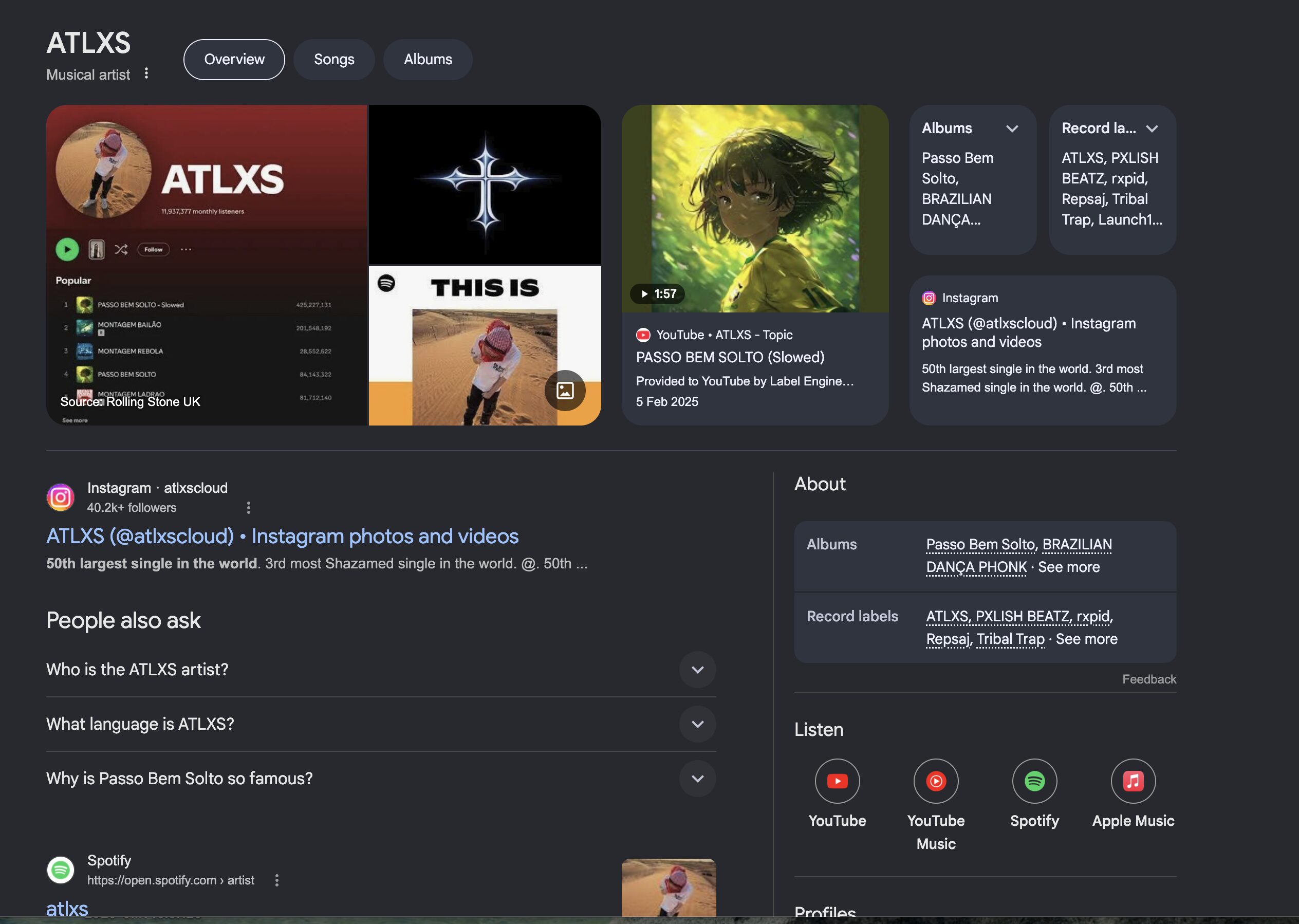Listen on YouTube Music icon
This screenshot has height=924, width=1299.
936,781
